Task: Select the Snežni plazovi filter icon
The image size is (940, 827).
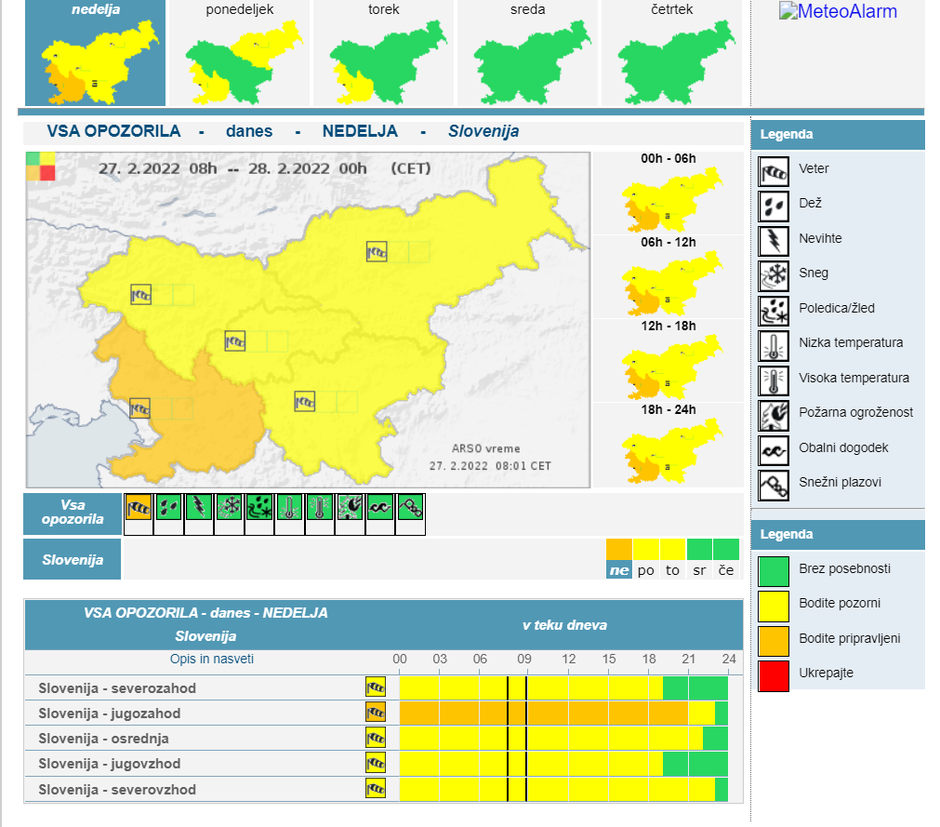Action: [x=410, y=510]
